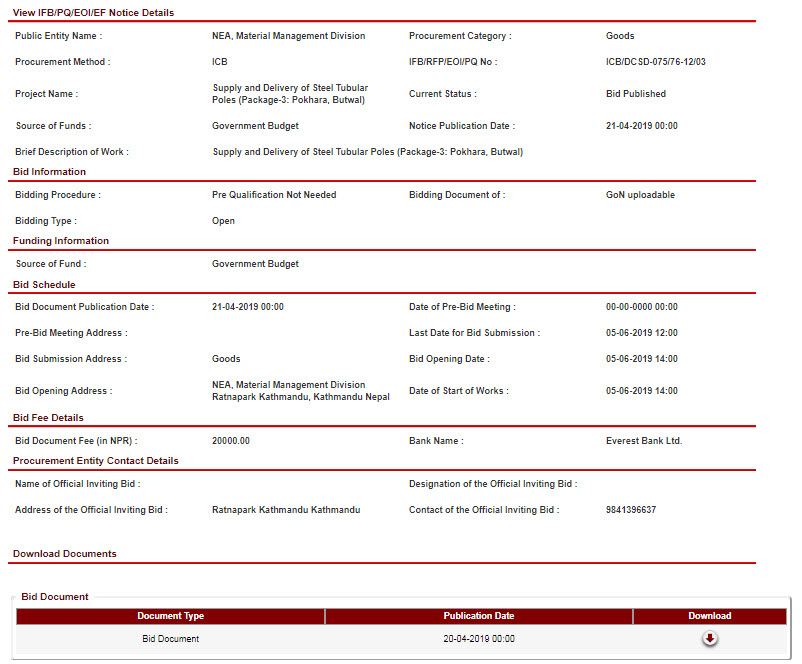Click the Document Type column header

click(170, 616)
